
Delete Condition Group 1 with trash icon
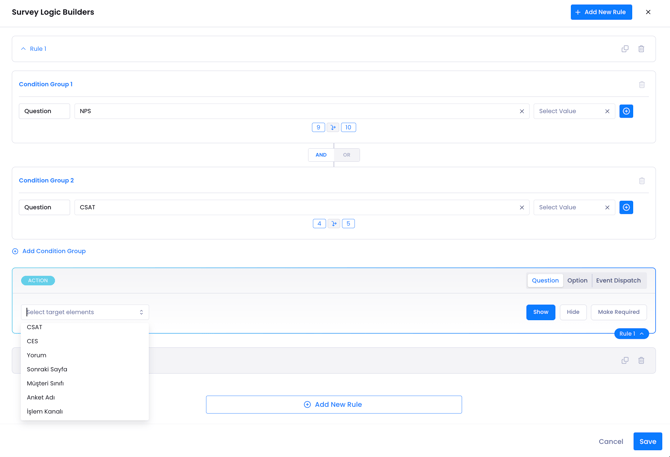pos(642,85)
